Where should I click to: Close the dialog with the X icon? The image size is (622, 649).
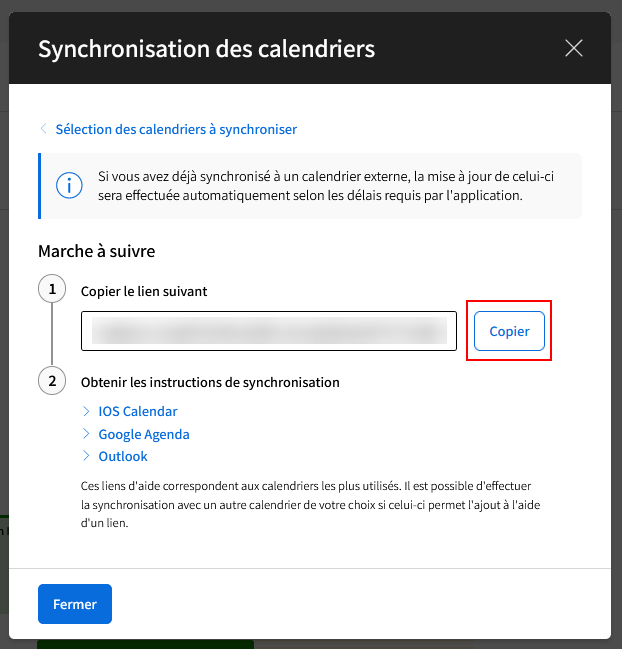pyautogui.click(x=574, y=48)
